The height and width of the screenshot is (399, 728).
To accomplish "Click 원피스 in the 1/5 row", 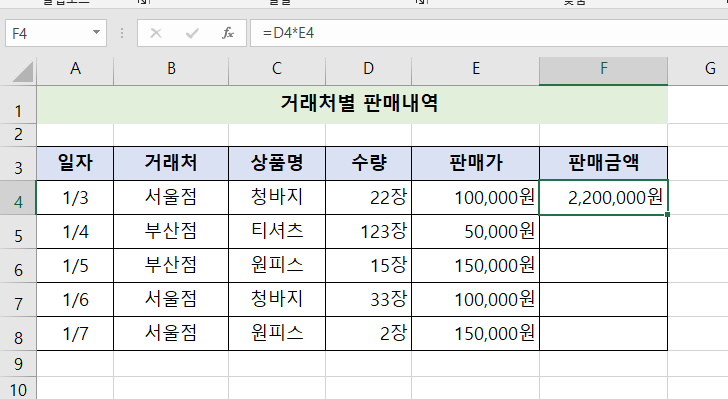I will click(x=277, y=266).
